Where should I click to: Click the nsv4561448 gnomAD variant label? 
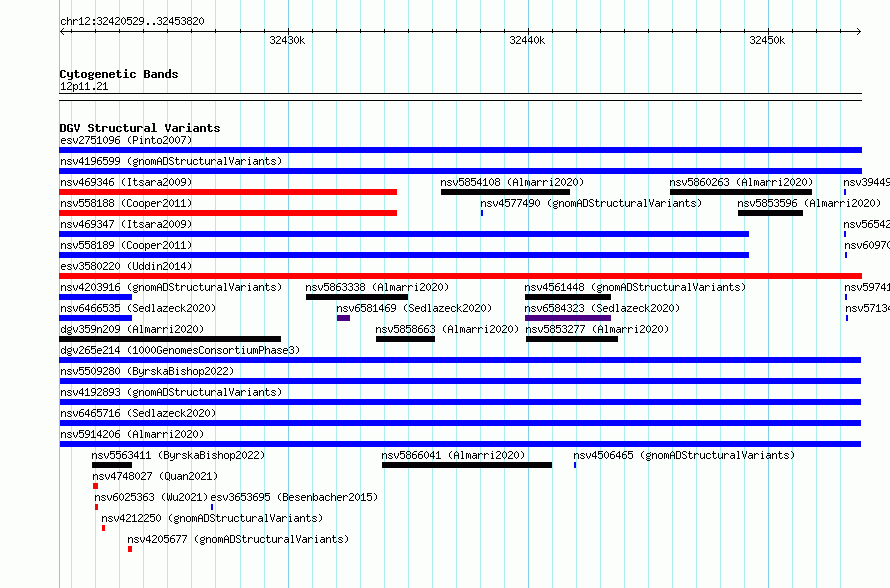(x=635, y=287)
